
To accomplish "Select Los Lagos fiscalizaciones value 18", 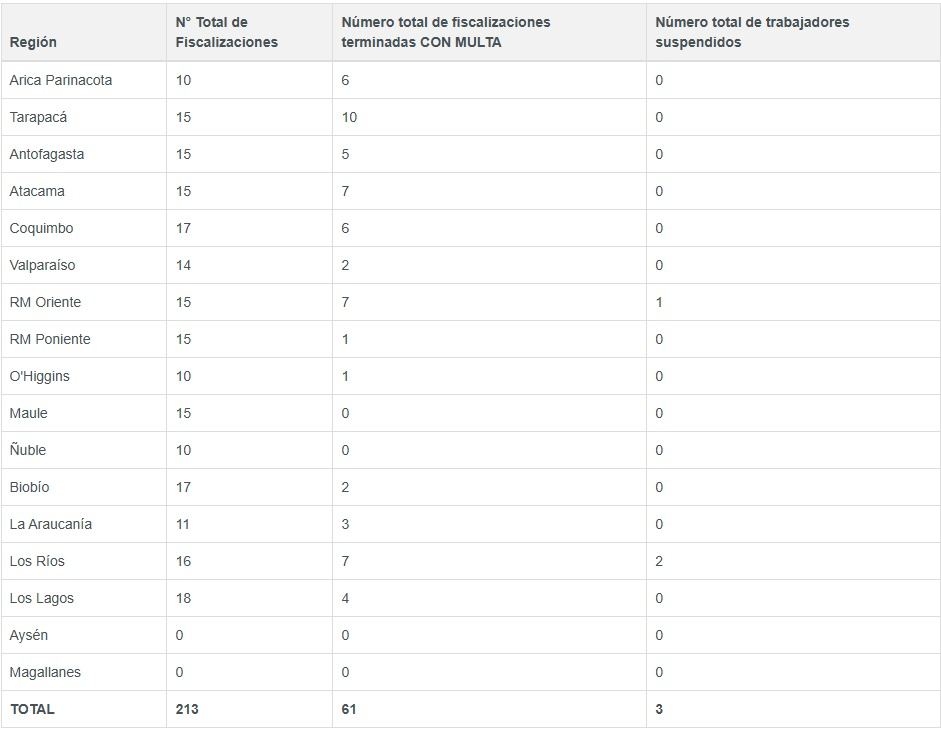I will tap(183, 598).
